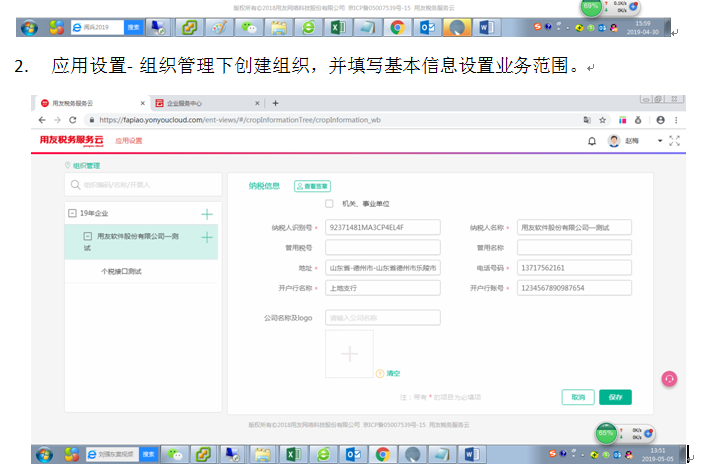Click the plus icon beside 19年企业

[x=207, y=214]
